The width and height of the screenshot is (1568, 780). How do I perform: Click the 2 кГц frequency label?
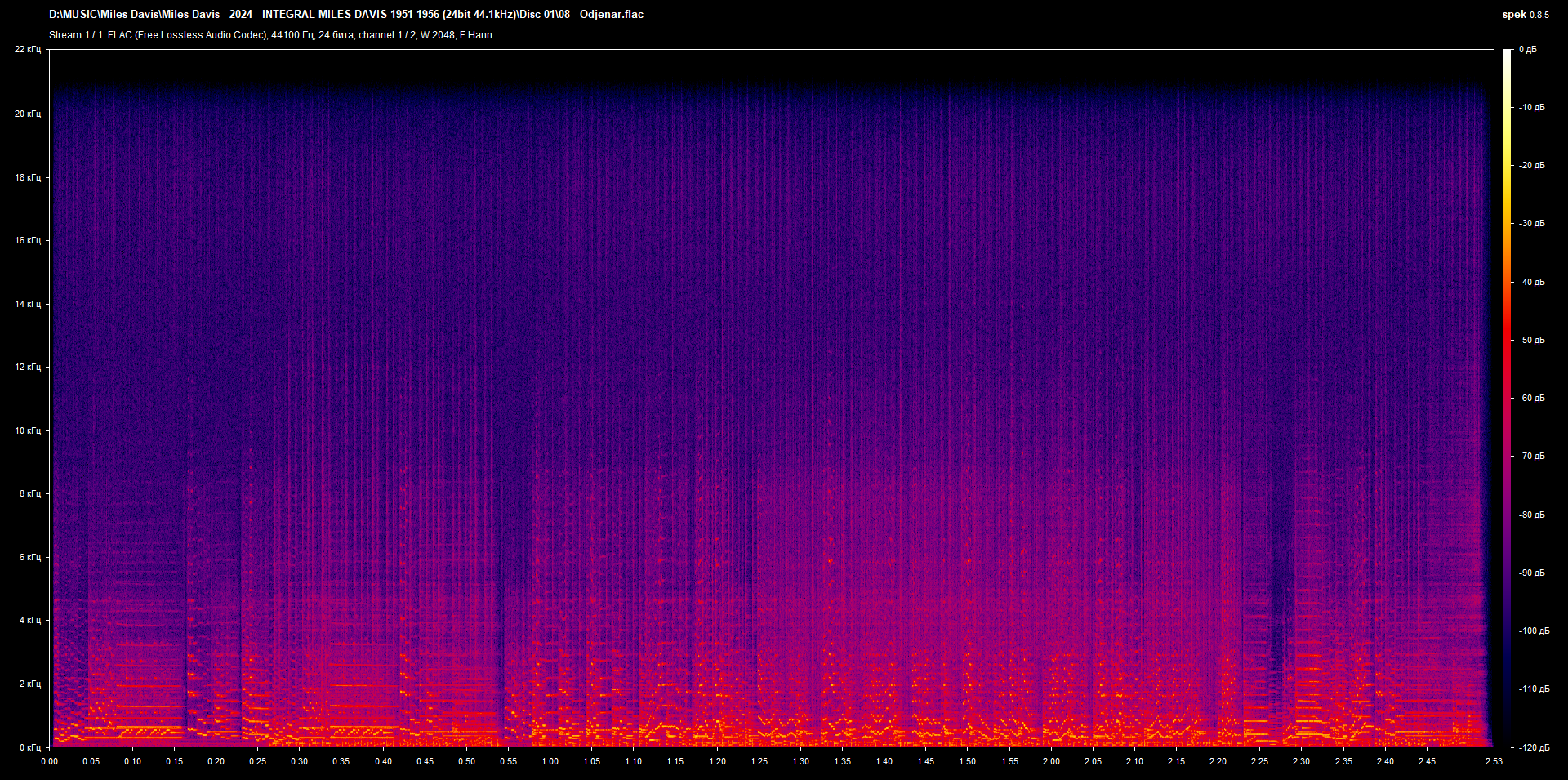click(x=30, y=684)
